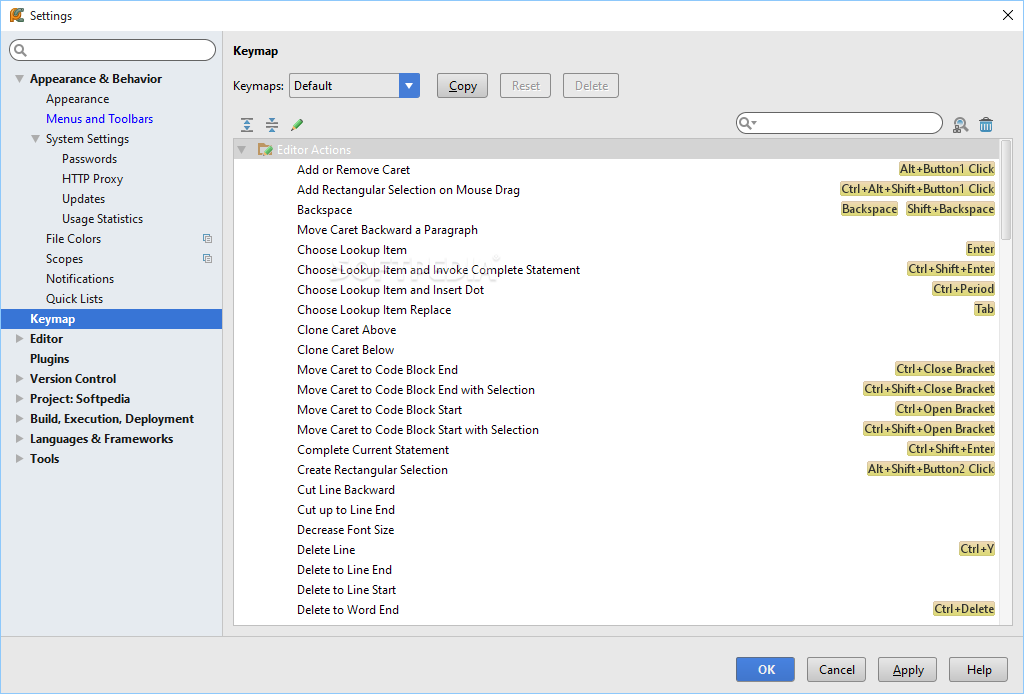This screenshot has height=694, width=1024.
Task: Open the Appearance settings page
Action: [77, 99]
